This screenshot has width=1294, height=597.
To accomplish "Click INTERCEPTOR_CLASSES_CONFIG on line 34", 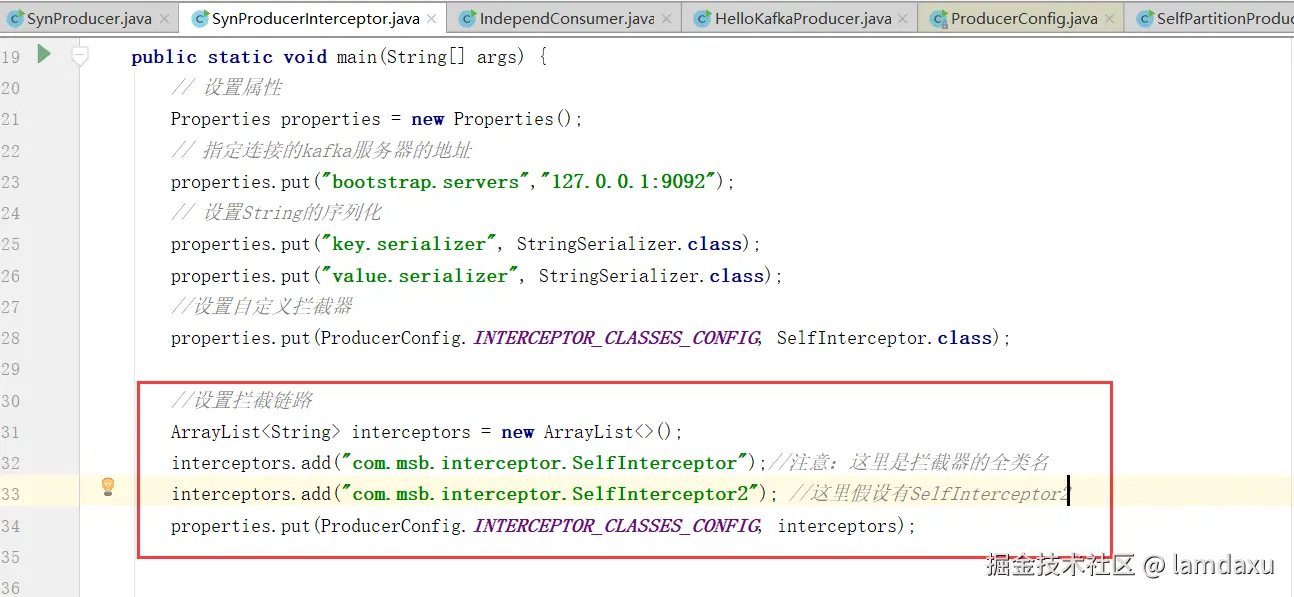I will tap(615, 526).
